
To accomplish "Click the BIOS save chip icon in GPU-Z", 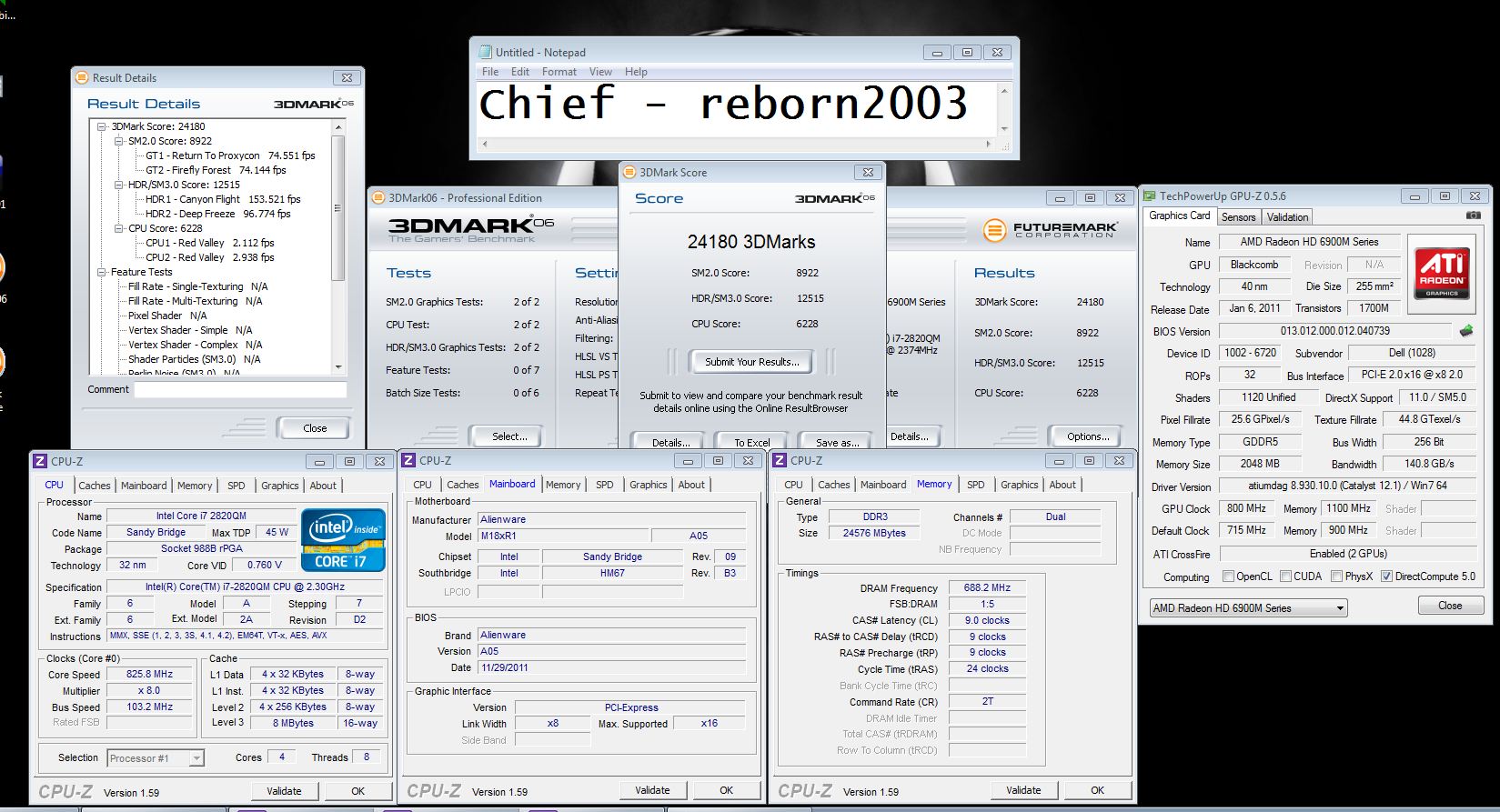I will pyautogui.click(x=1465, y=331).
